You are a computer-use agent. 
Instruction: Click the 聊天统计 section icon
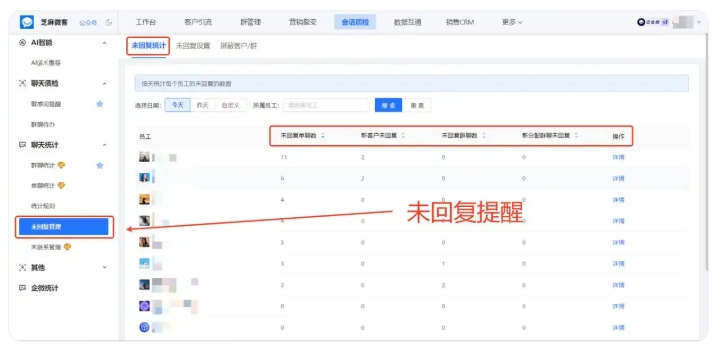(22, 145)
